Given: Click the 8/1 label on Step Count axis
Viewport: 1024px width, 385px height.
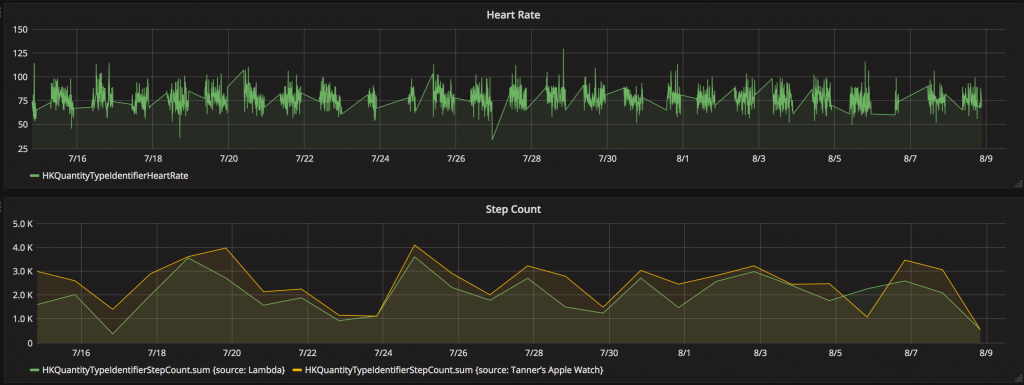Looking at the screenshot, I should [x=684, y=353].
